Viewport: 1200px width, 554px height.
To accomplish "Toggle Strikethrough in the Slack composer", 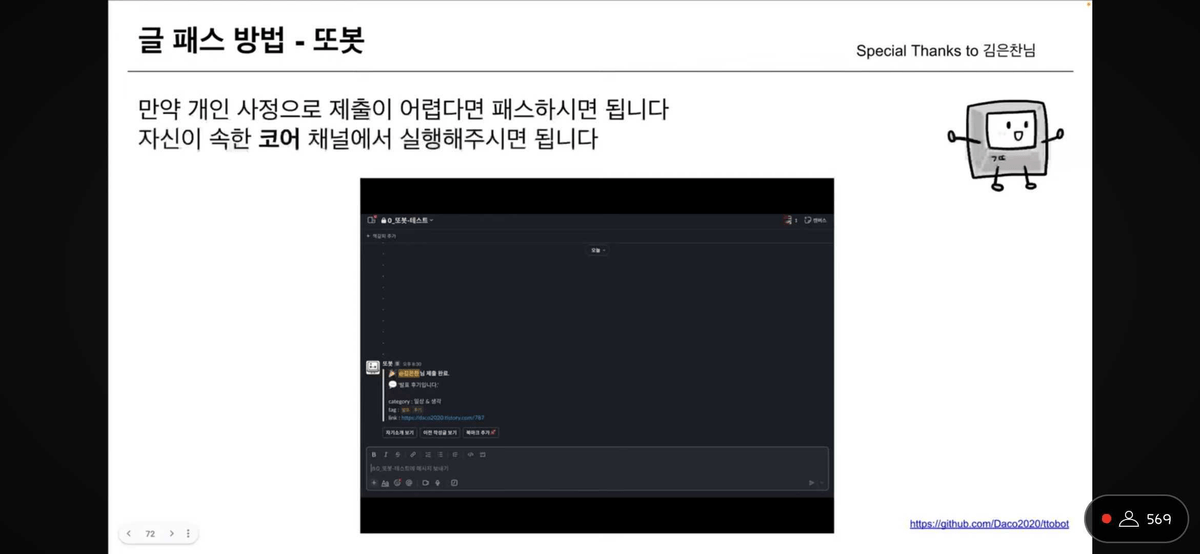I will coord(398,455).
